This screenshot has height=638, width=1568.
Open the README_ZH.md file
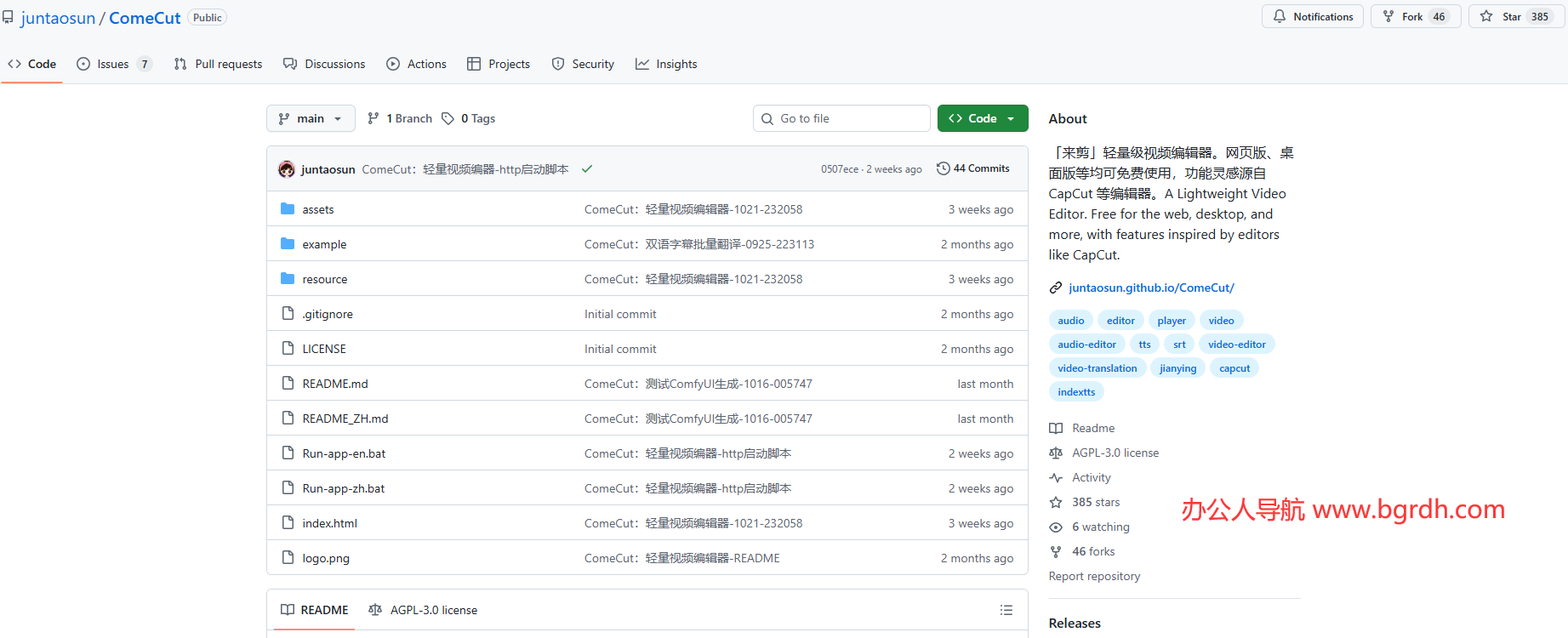(345, 419)
